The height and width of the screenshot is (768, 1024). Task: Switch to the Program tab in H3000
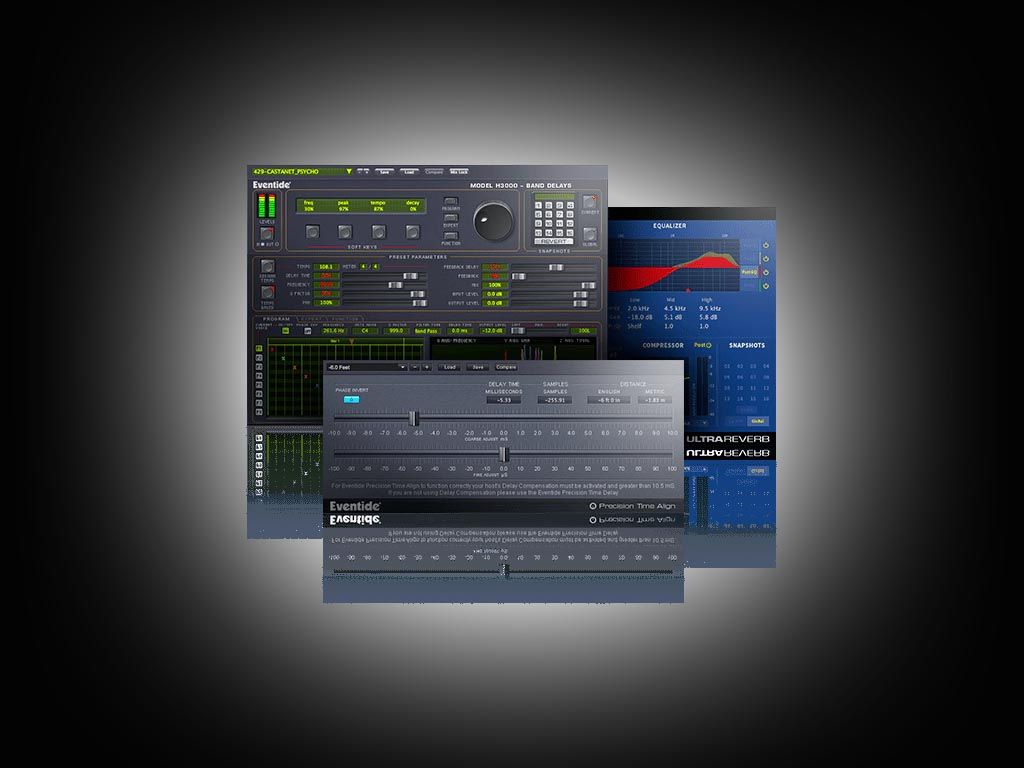tap(276, 319)
